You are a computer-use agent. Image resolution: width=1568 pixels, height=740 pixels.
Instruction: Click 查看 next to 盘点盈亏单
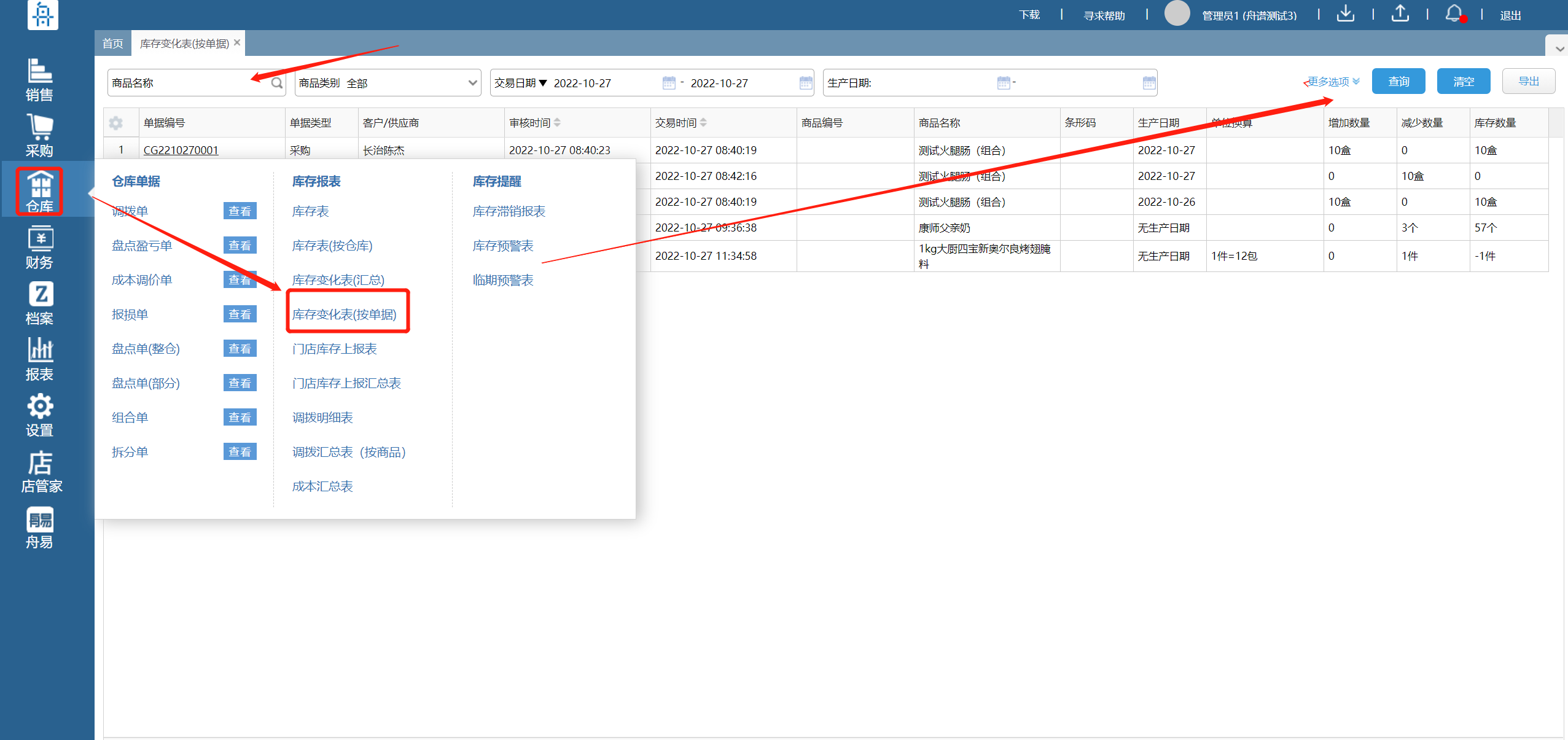tap(240, 246)
